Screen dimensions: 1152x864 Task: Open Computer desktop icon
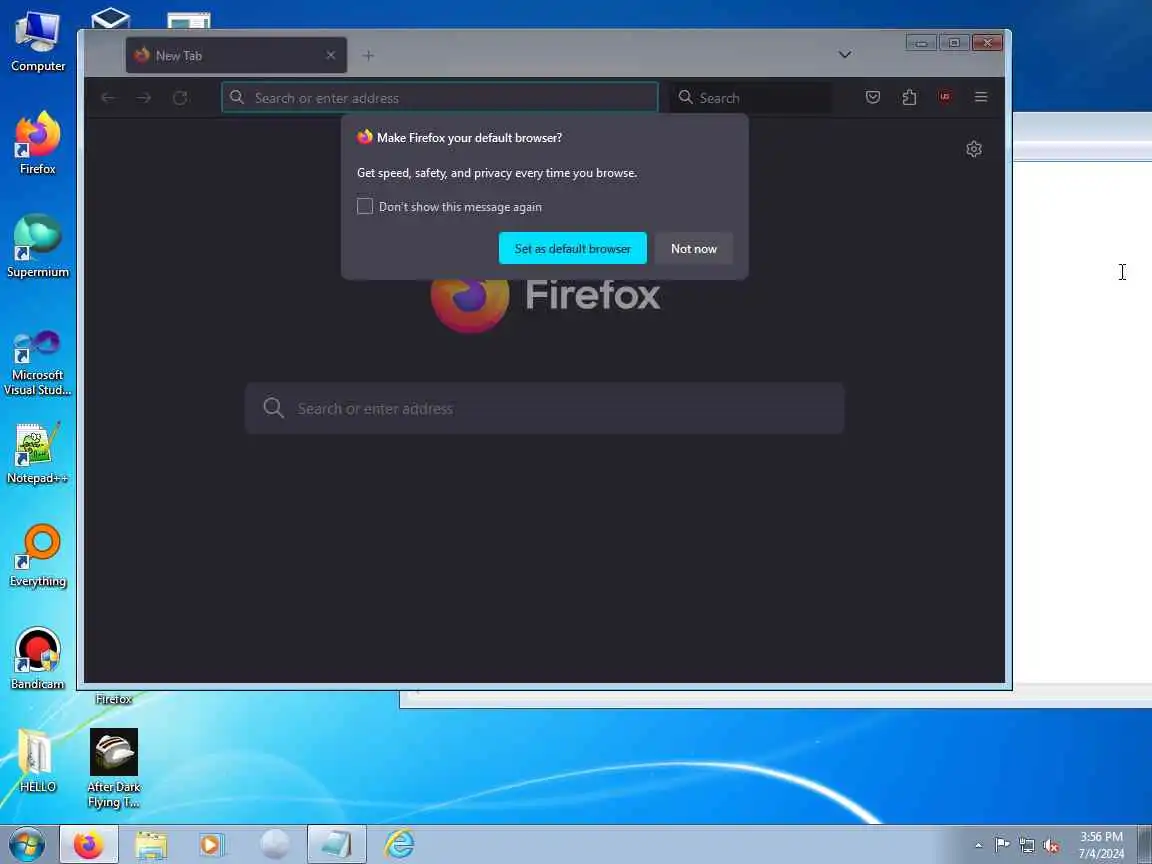[37, 42]
